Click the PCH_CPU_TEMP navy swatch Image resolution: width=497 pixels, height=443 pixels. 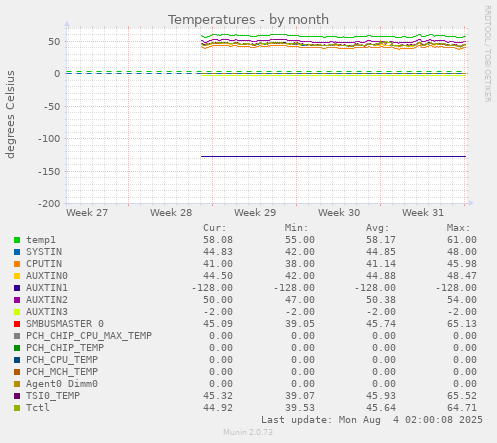17,360
